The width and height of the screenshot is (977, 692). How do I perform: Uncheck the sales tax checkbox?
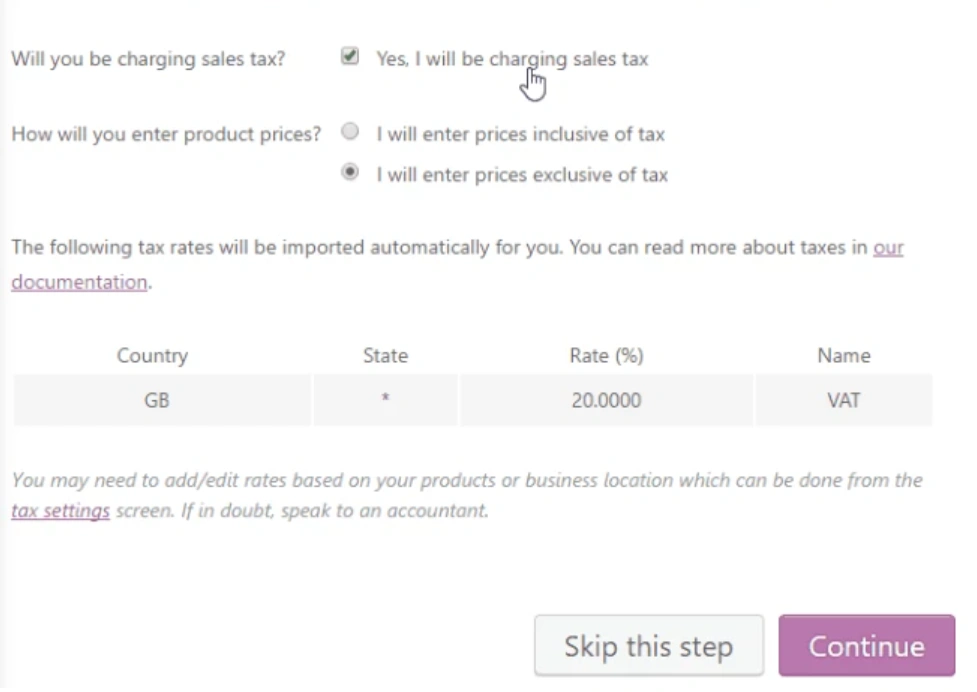349,57
